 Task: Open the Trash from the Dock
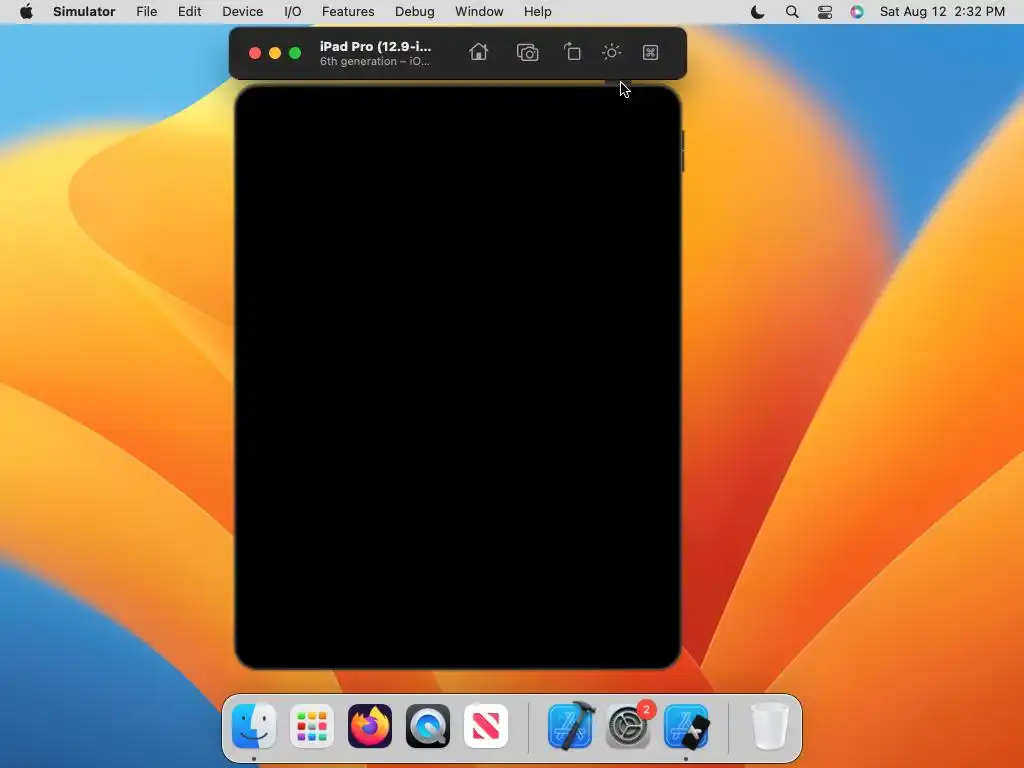click(x=770, y=726)
